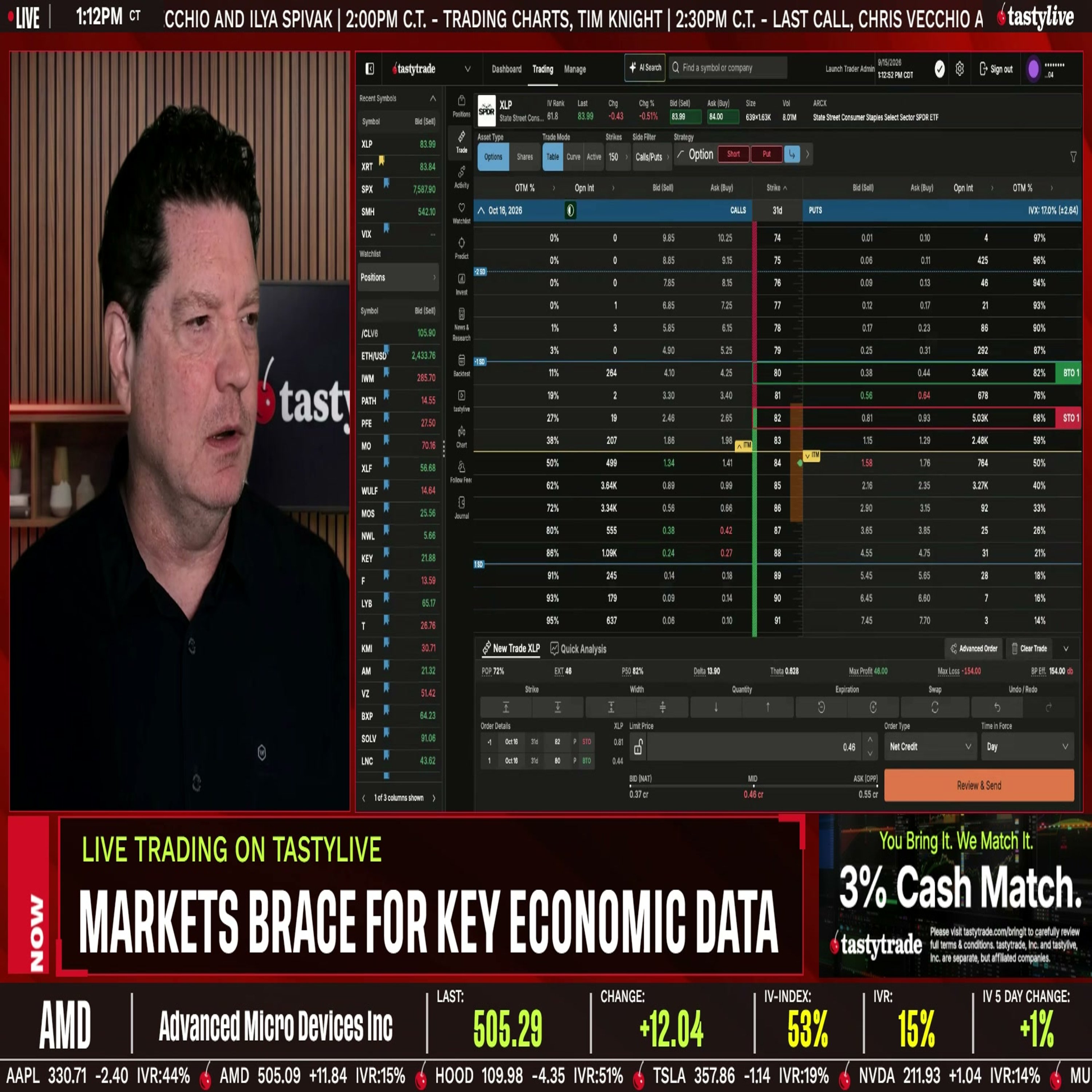This screenshot has width=1092, height=1092.
Task: Open the settings gear icon
Action: click(x=959, y=69)
